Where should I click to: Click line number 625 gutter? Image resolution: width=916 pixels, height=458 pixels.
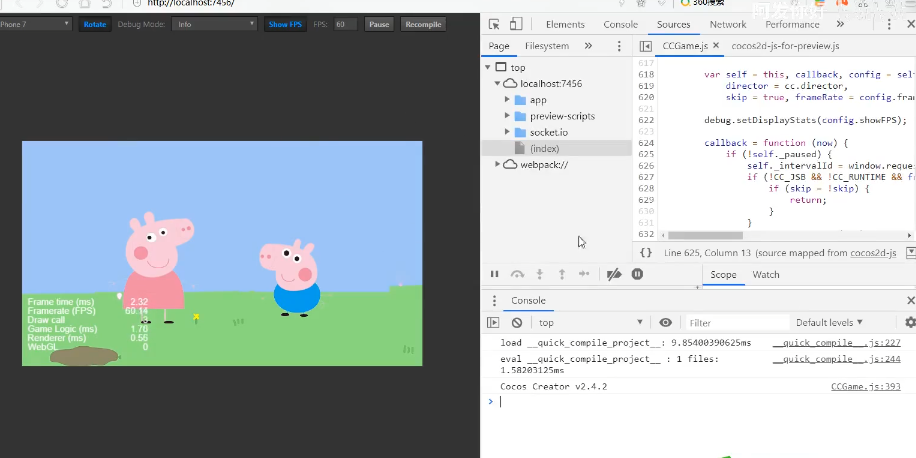646,154
